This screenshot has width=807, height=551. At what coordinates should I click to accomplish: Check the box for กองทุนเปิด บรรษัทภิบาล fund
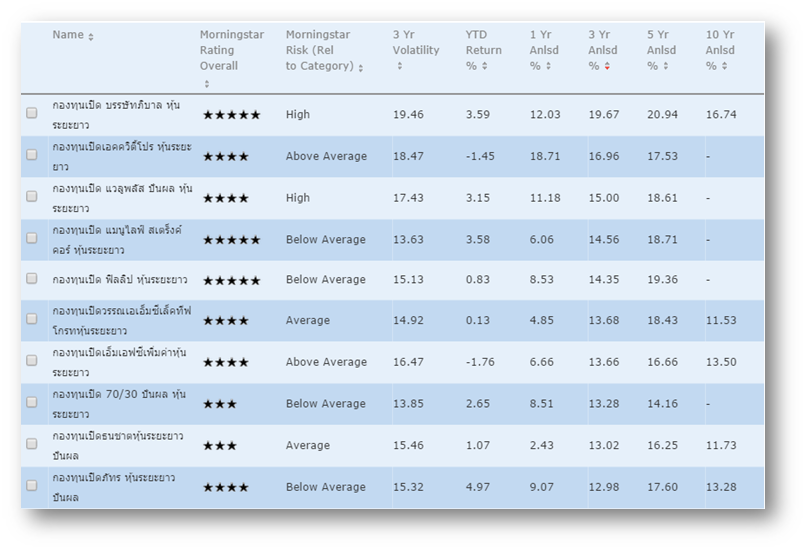(x=32, y=113)
